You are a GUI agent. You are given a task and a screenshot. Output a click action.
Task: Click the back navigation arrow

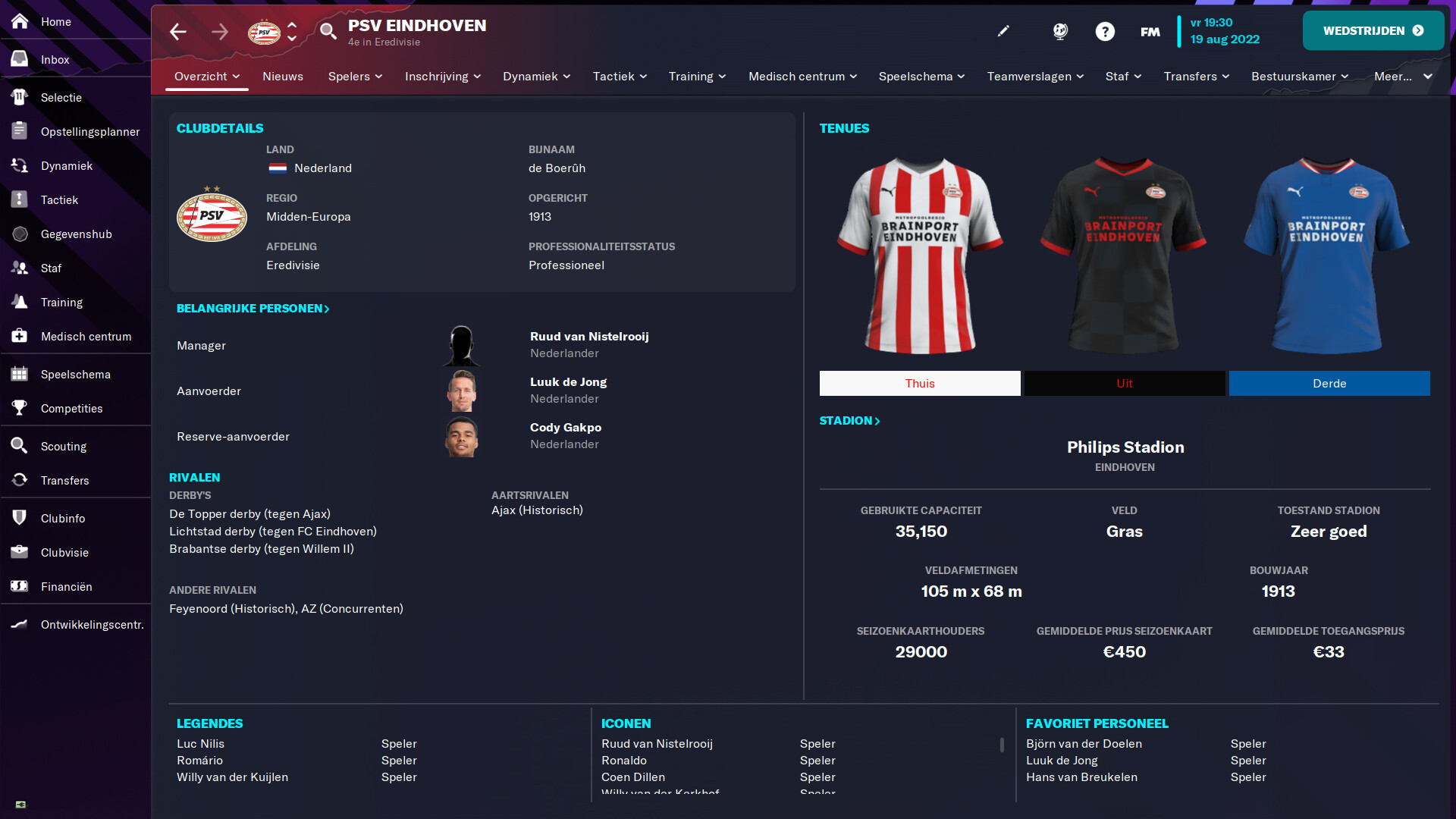(178, 31)
